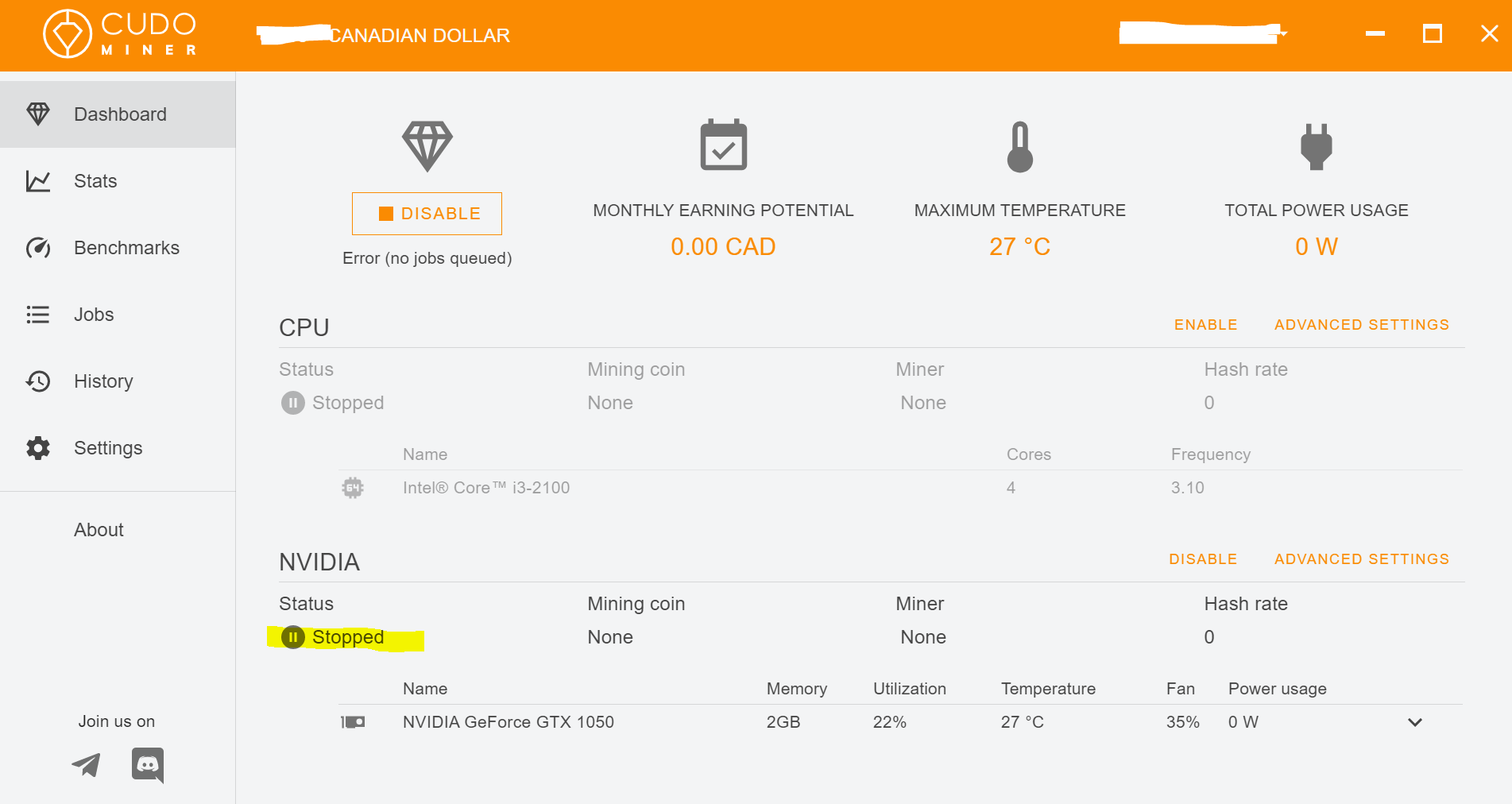Open the Settings page

point(118,448)
